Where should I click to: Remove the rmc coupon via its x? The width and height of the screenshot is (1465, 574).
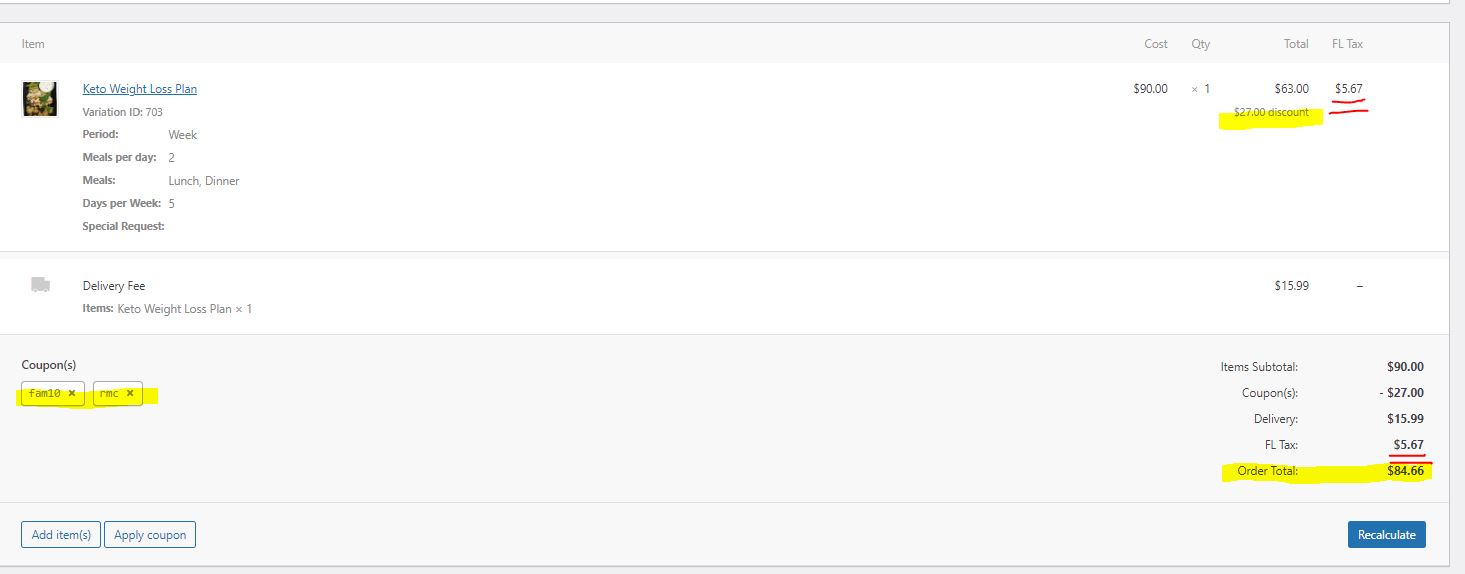tap(130, 394)
